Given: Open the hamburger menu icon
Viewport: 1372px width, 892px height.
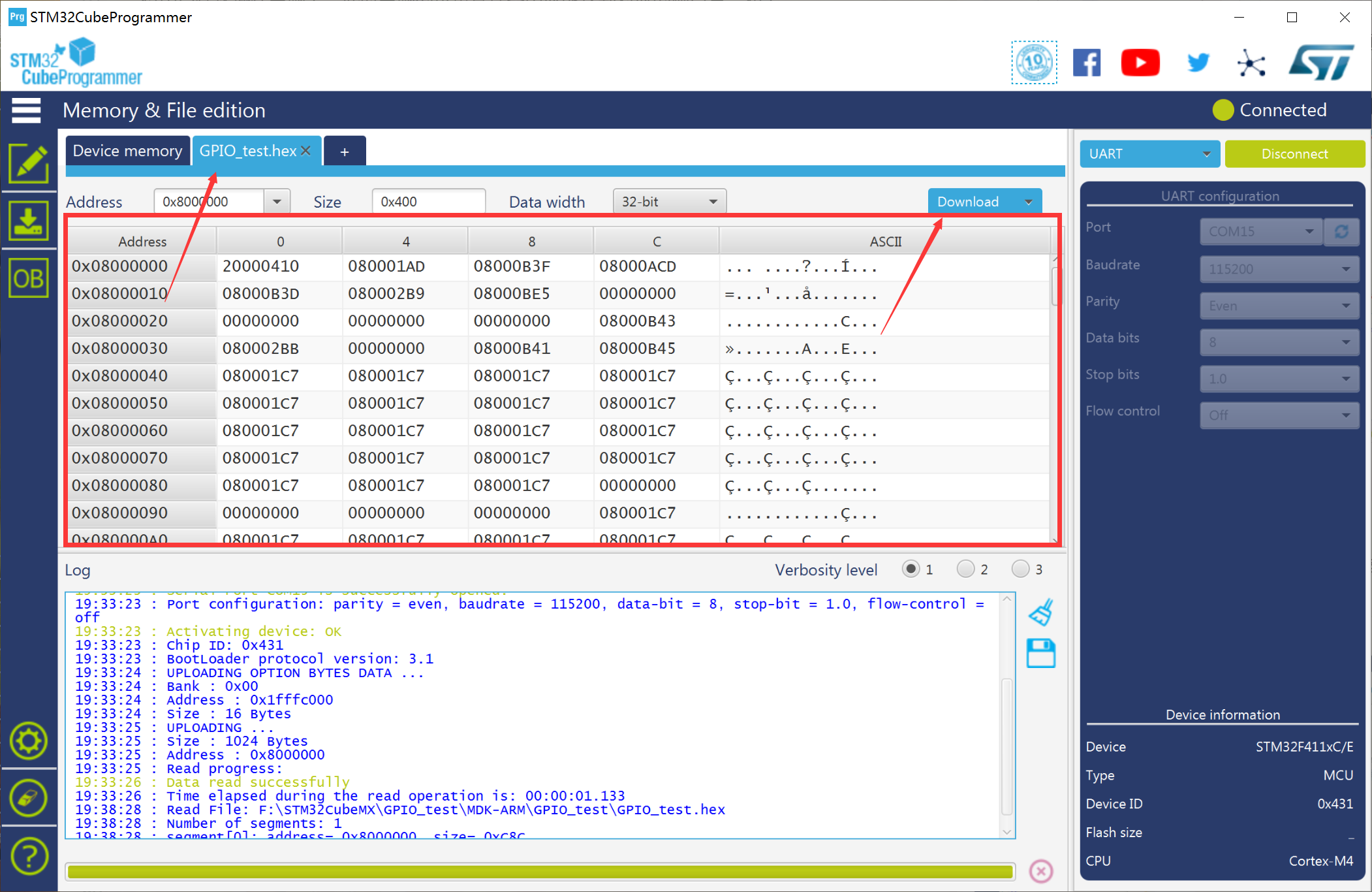Looking at the screenshot, I should coord(26,110).
